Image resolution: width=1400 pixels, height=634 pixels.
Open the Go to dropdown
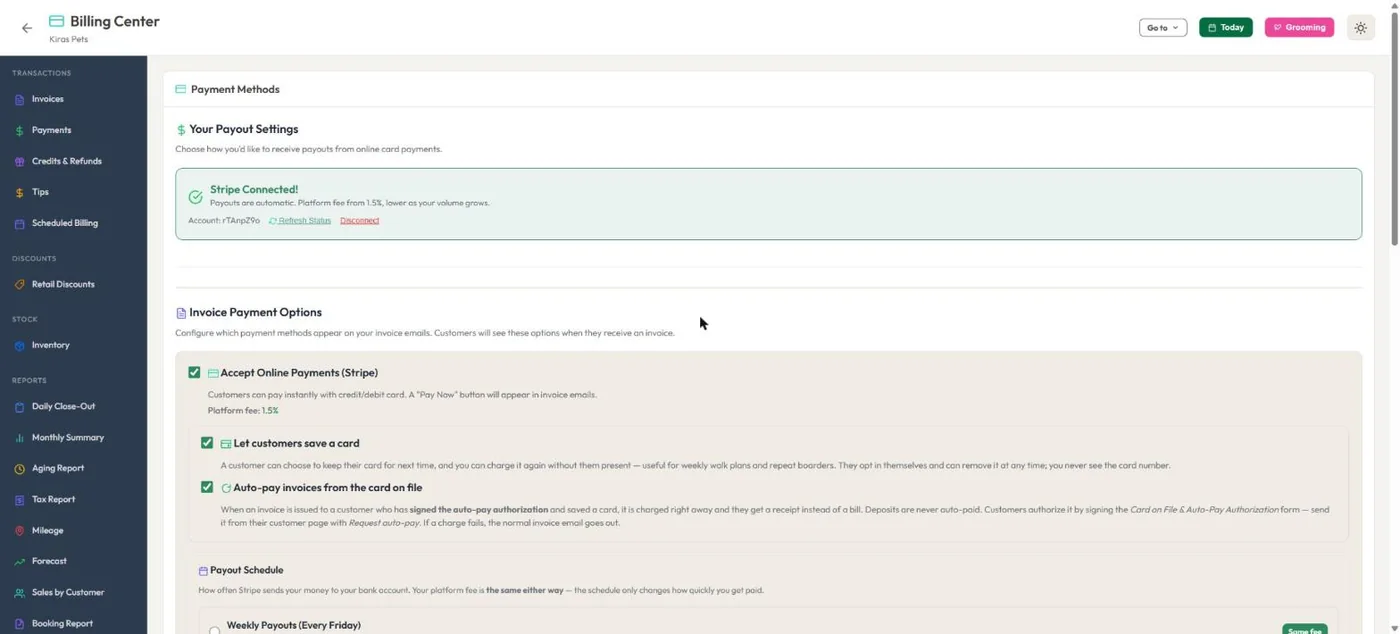(x=1162, y=28)
